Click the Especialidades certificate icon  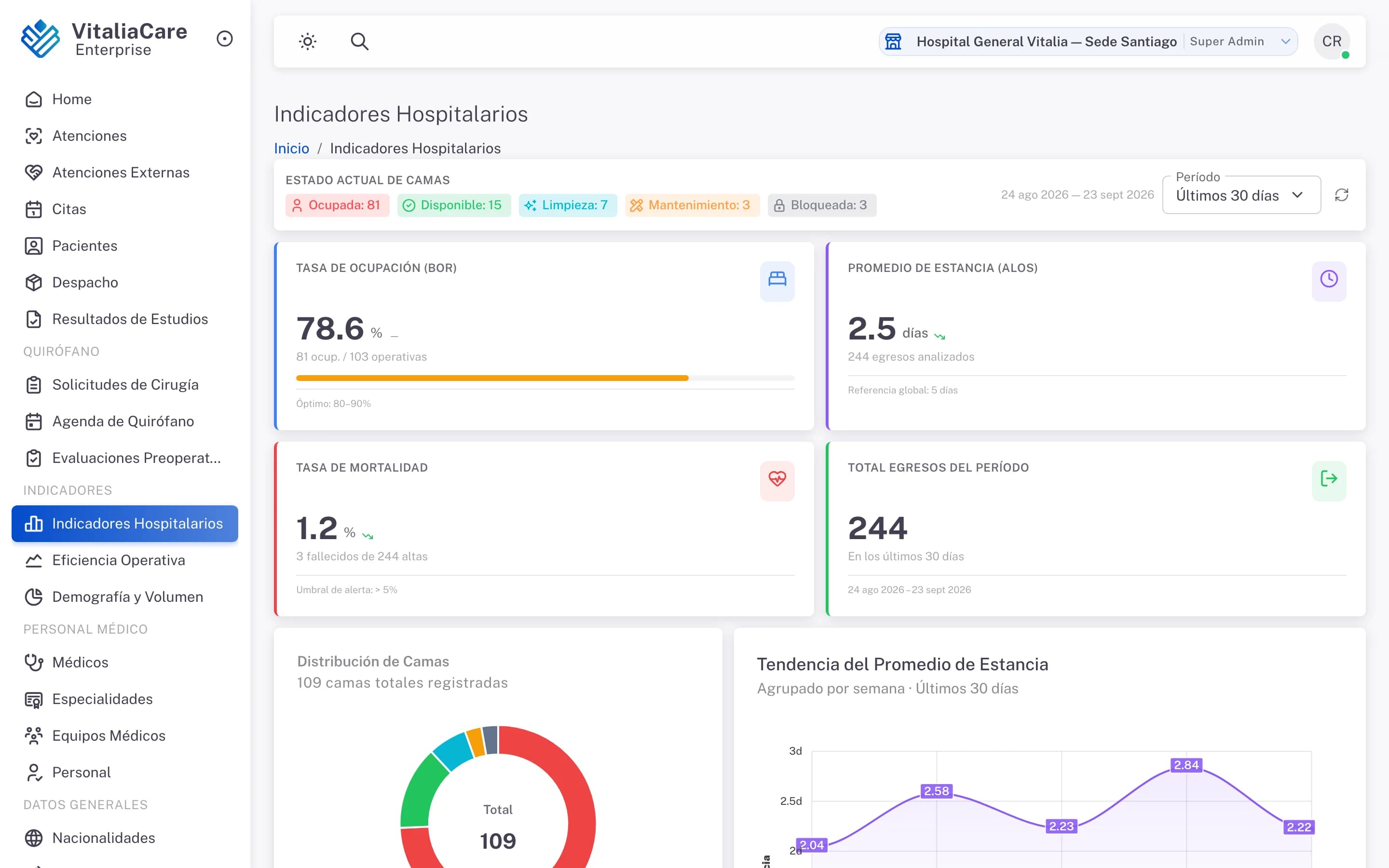[34, 699]
